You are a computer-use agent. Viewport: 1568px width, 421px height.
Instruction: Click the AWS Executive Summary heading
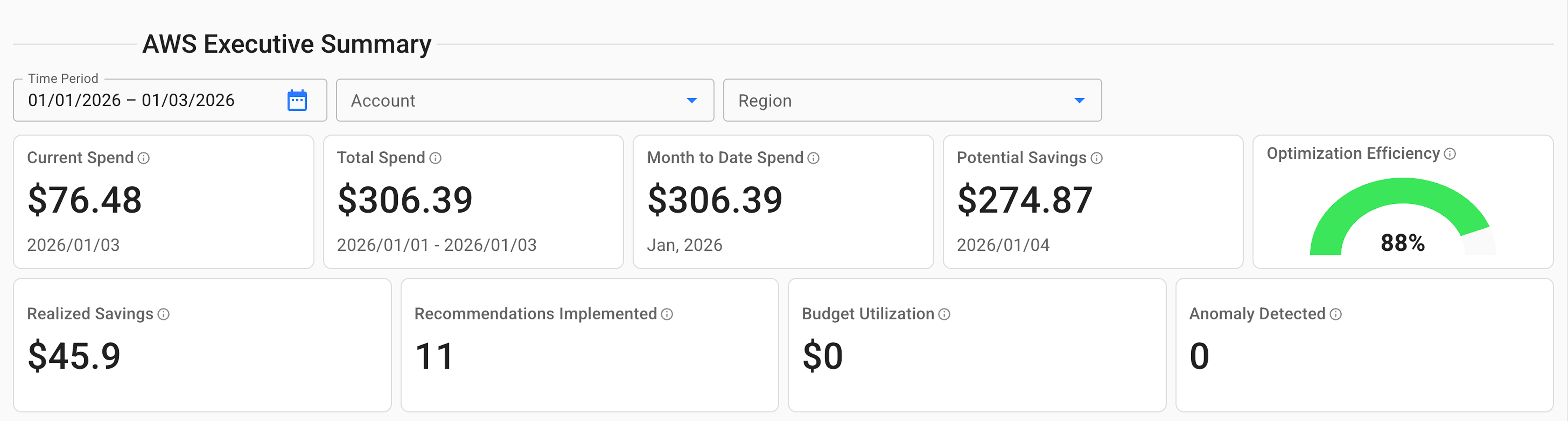pyautogui.click(x=287, y=44)
